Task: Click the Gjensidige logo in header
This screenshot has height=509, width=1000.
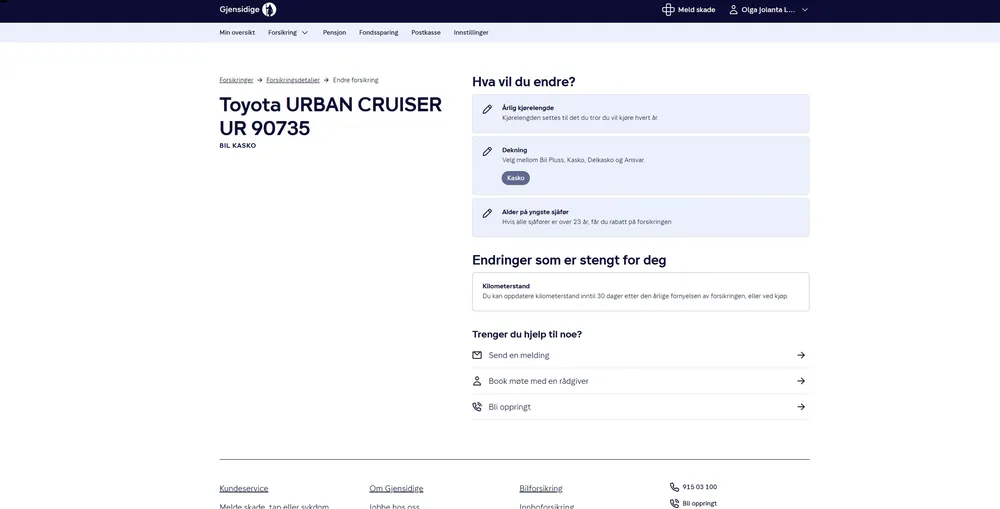Action: pos(248,10)
